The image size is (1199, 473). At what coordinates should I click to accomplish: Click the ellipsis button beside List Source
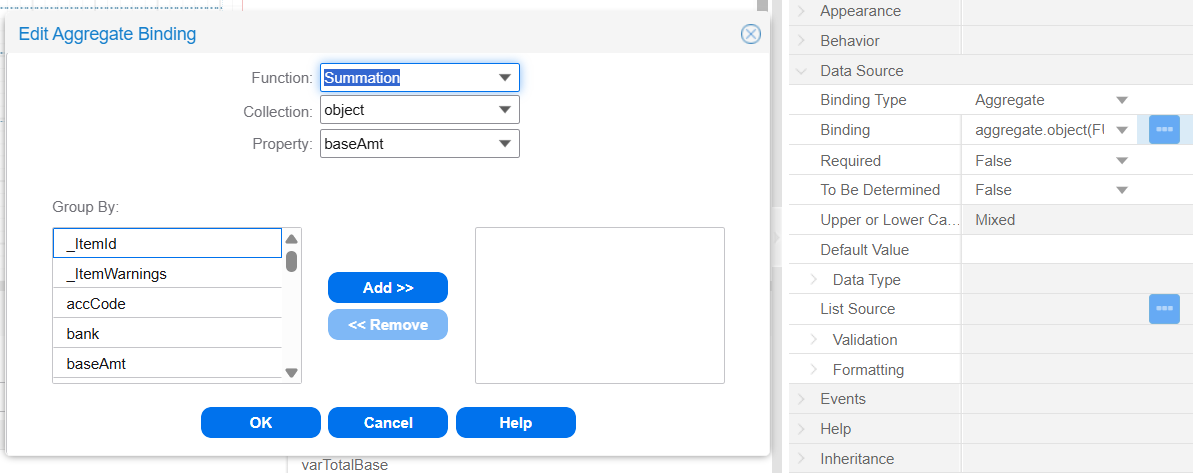(x=1165, y=309)
